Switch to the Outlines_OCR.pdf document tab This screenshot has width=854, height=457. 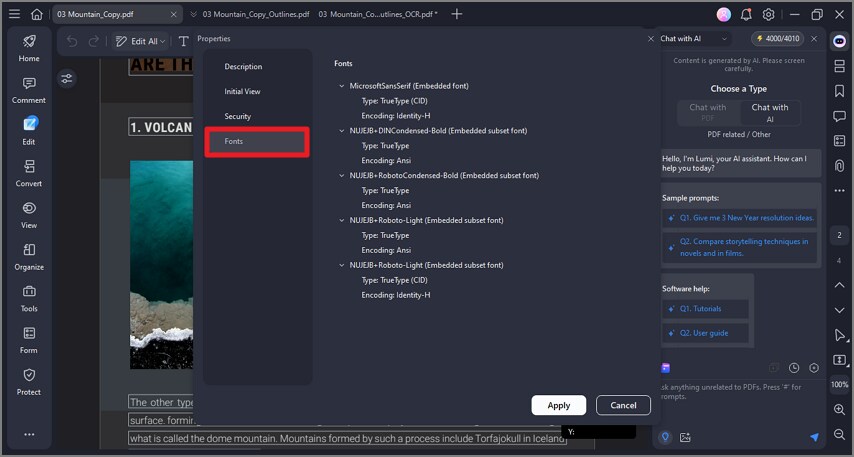pos(377,14)
